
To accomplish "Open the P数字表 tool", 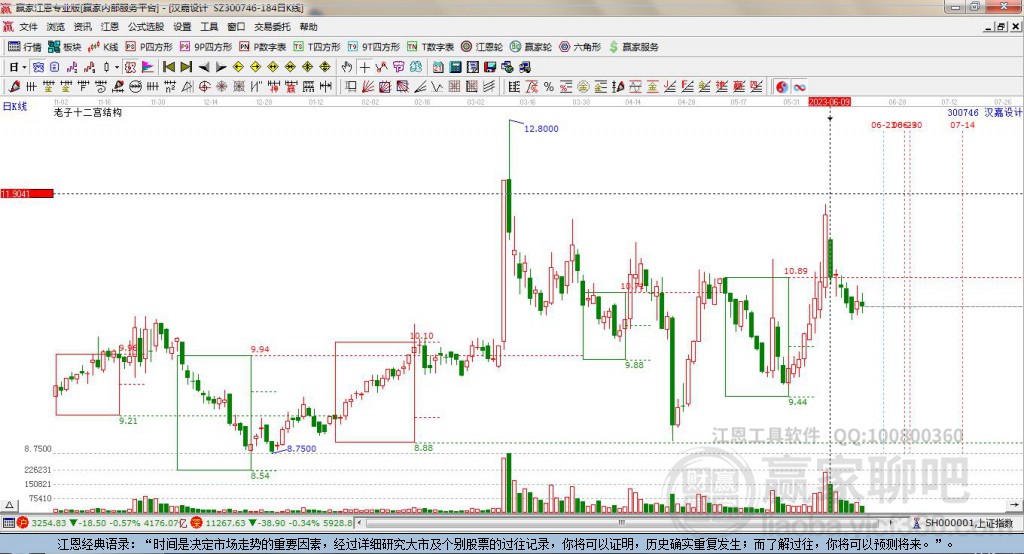I will 263,47.
